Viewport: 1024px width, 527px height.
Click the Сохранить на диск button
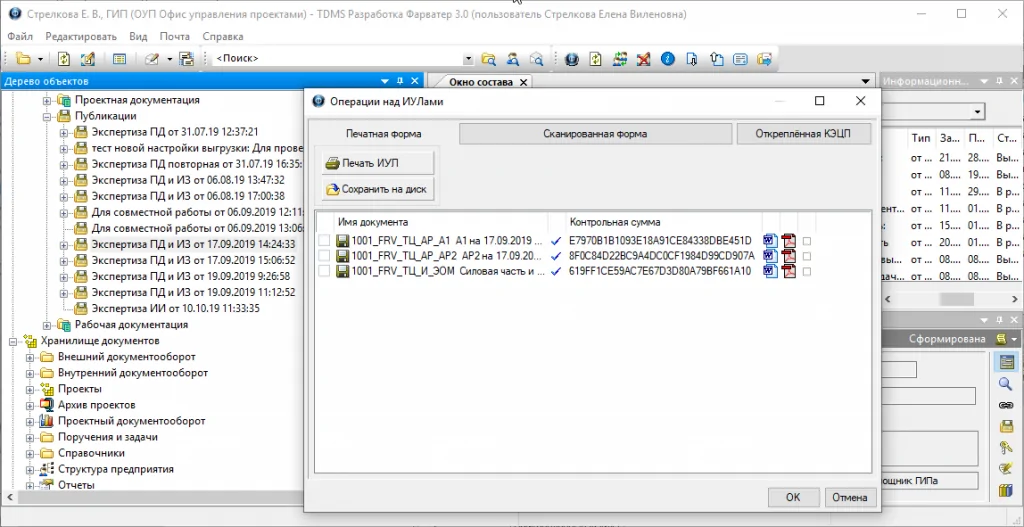(378, 189)
